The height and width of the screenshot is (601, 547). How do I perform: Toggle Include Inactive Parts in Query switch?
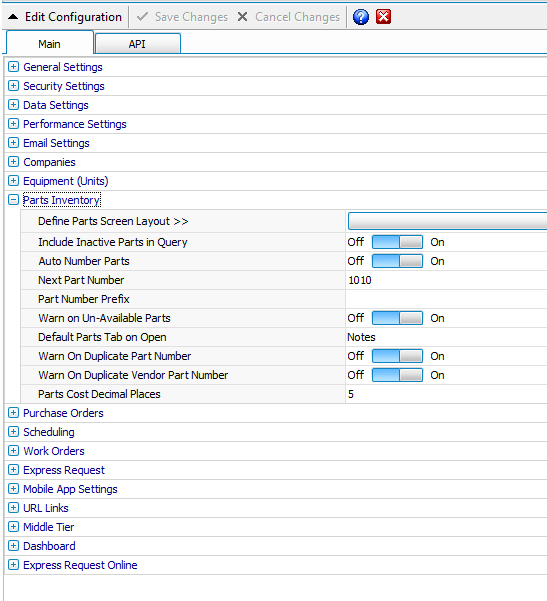(397, 242)
